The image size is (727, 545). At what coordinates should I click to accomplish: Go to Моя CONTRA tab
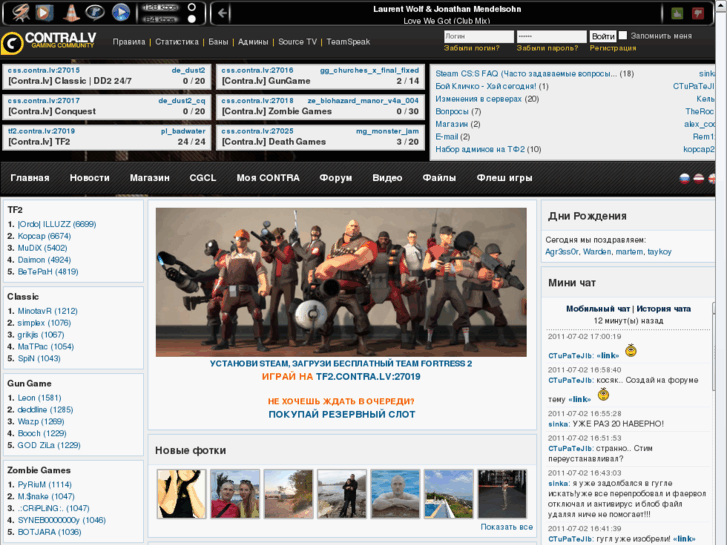click(x=268, y=178)
